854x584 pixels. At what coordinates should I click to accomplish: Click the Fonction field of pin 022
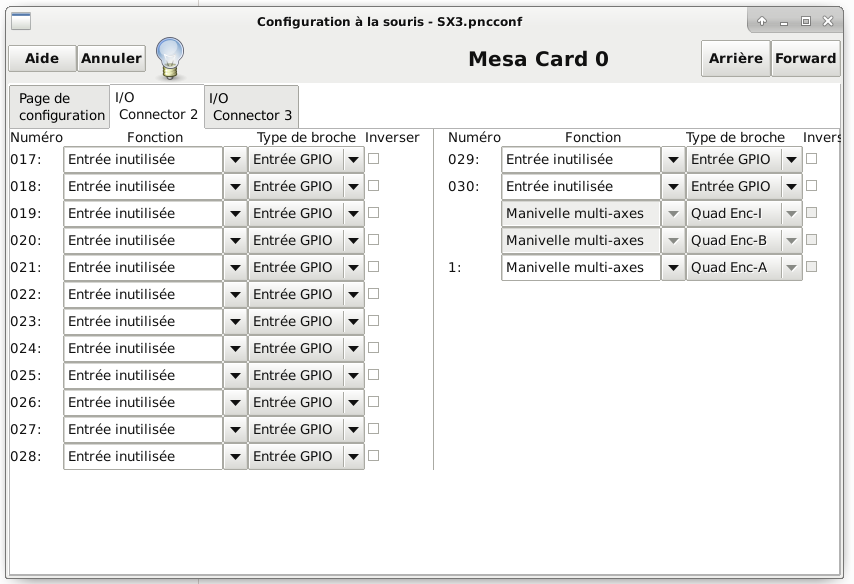coord(143,294)
